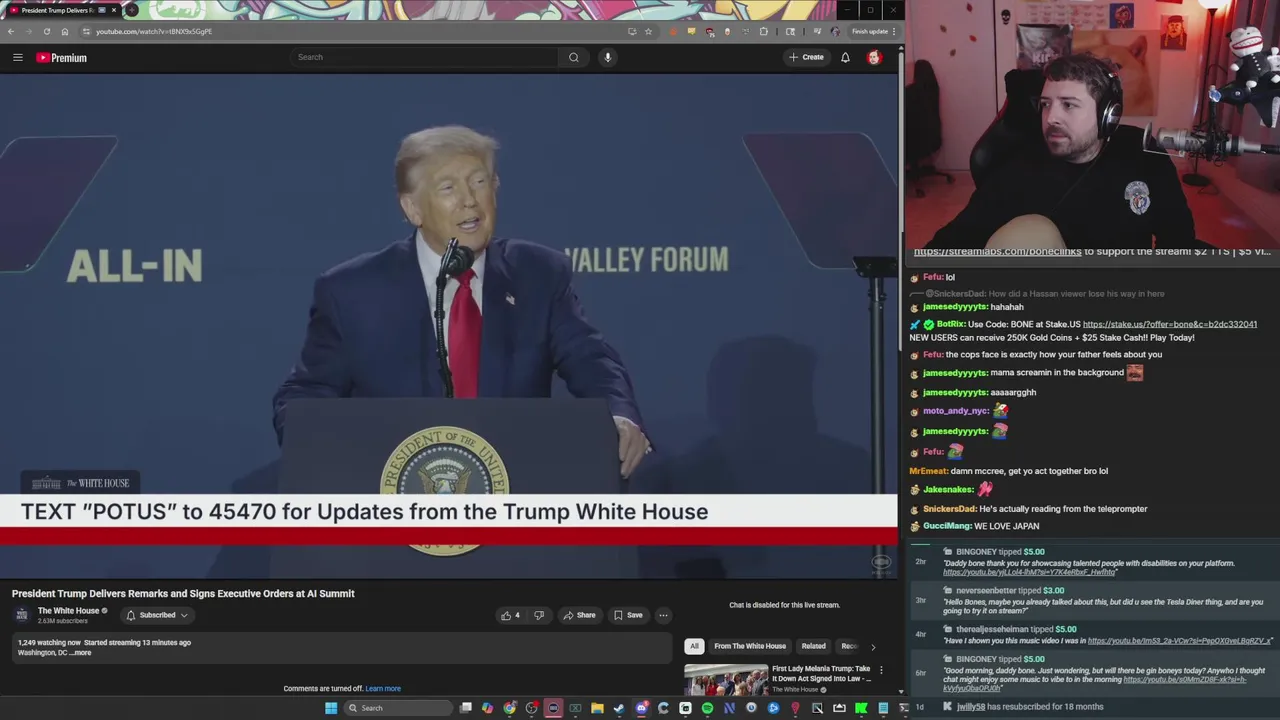Click SnickersDad teleprompter chat message

1029,509
